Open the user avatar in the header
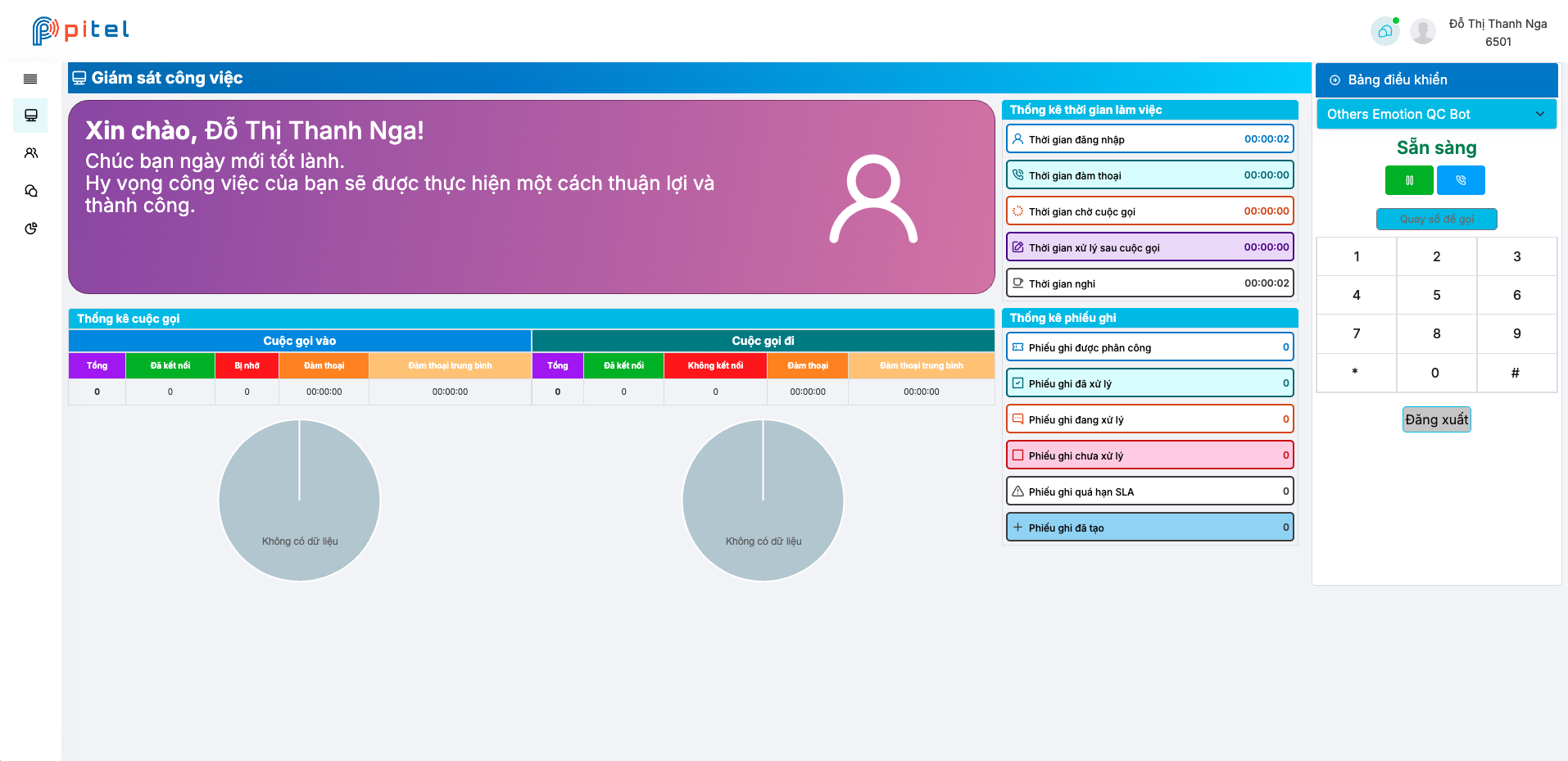The image size is (1568, 761). coord(1423,31)
